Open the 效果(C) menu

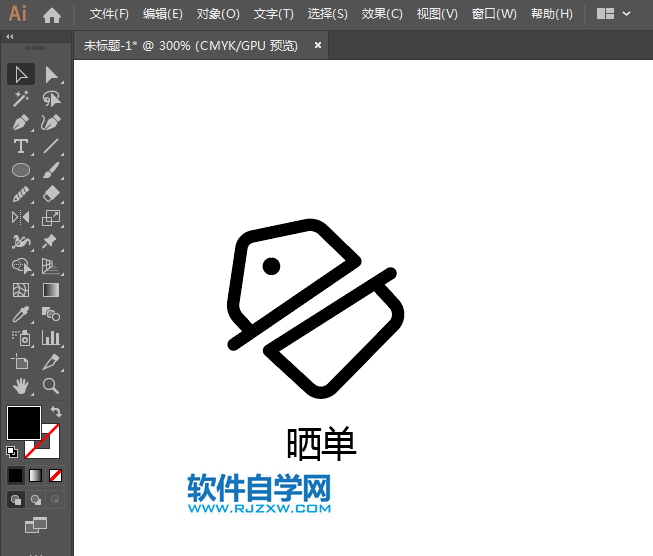pyautogui.click(x=382, y=14)
